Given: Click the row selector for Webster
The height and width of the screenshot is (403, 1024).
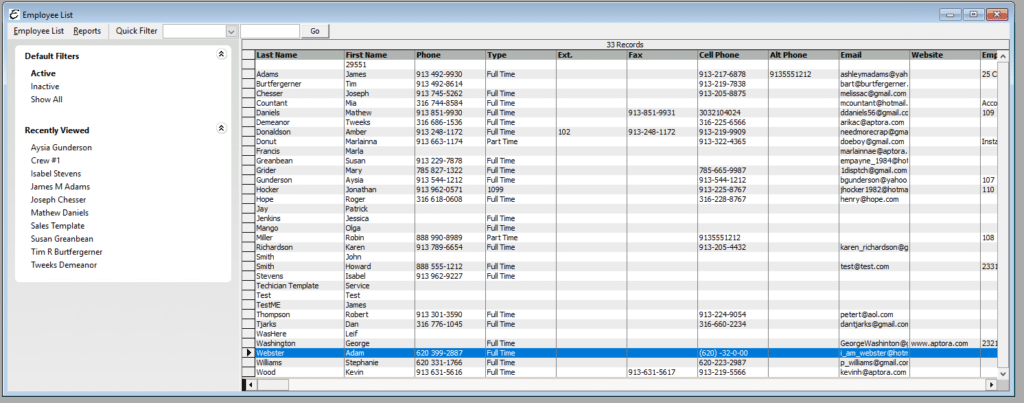Looking at the screenshot, I should click(x=248, y=353).
